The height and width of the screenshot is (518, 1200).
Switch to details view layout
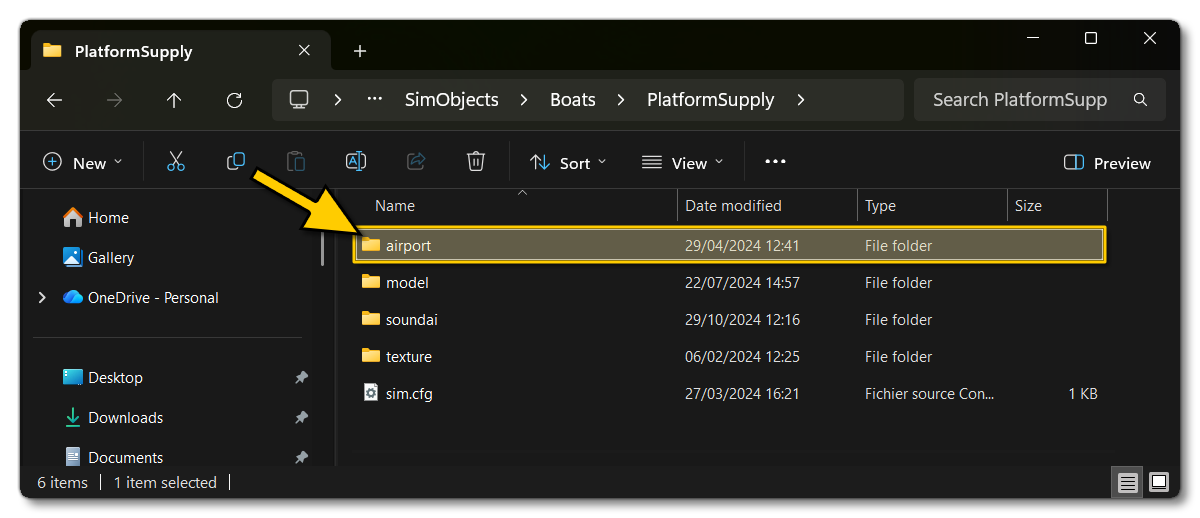(1128, 483)
